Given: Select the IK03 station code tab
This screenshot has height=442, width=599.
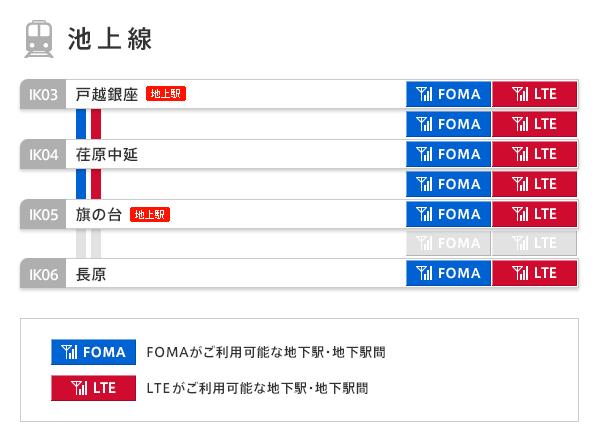Looking at the screenshot, I should click(x=43, y=94).
